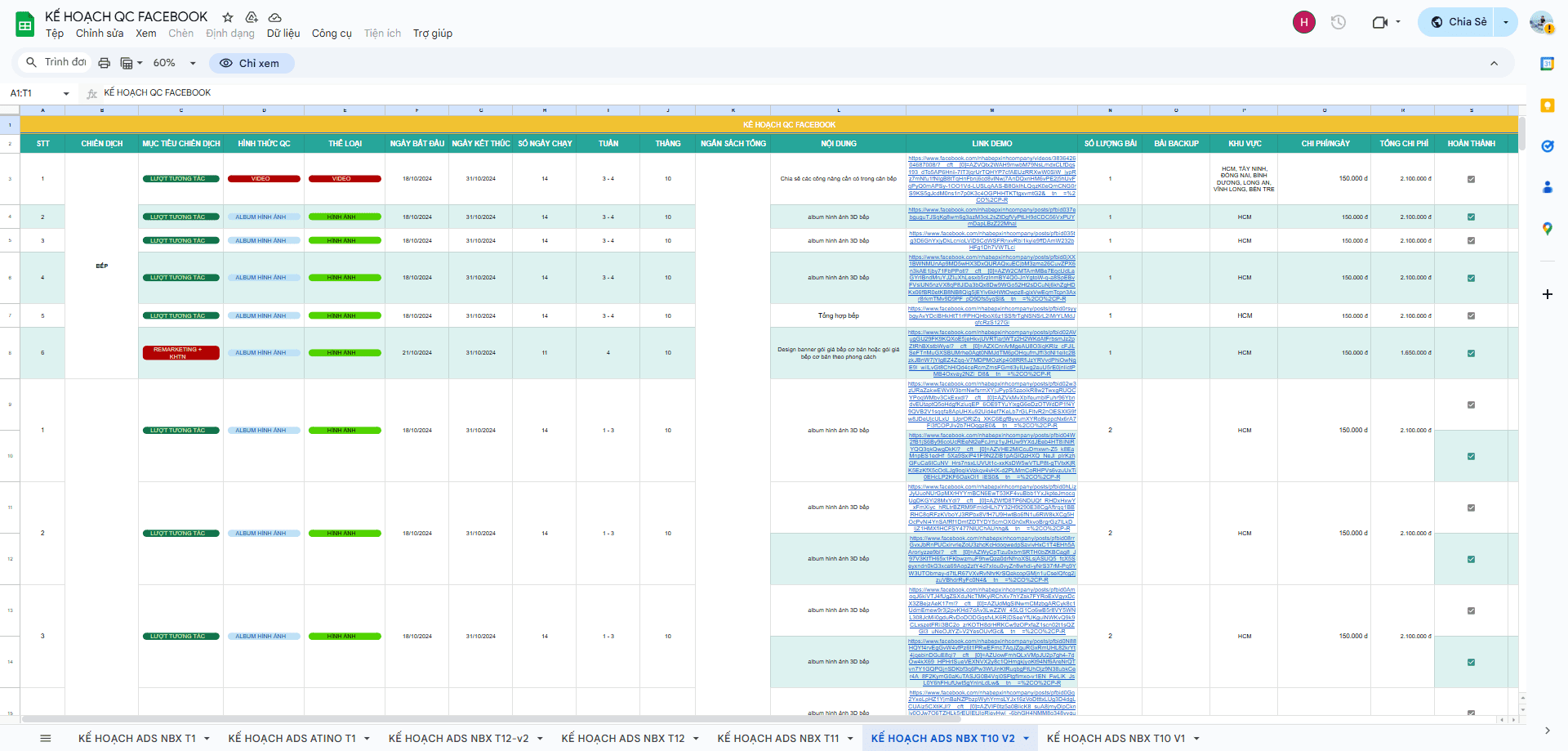
Task: Toggle Hoàn Thành checkbox for Tổng hợp bếp row
Action: point(1471,315)
